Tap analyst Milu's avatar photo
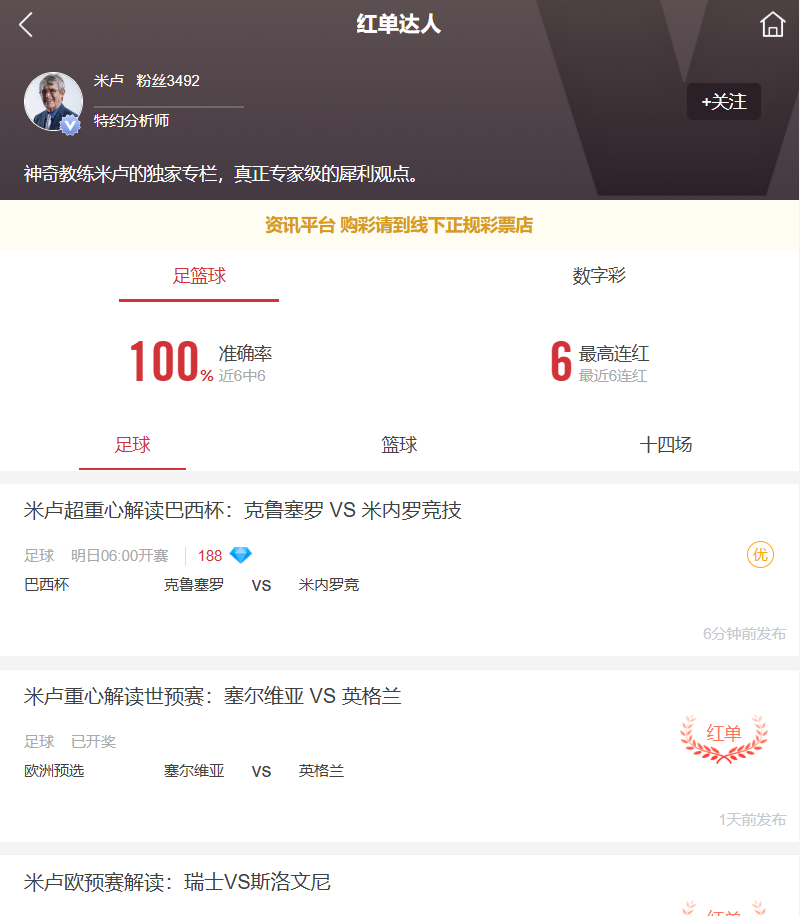 pyautogui.click(x=53, y=101)
